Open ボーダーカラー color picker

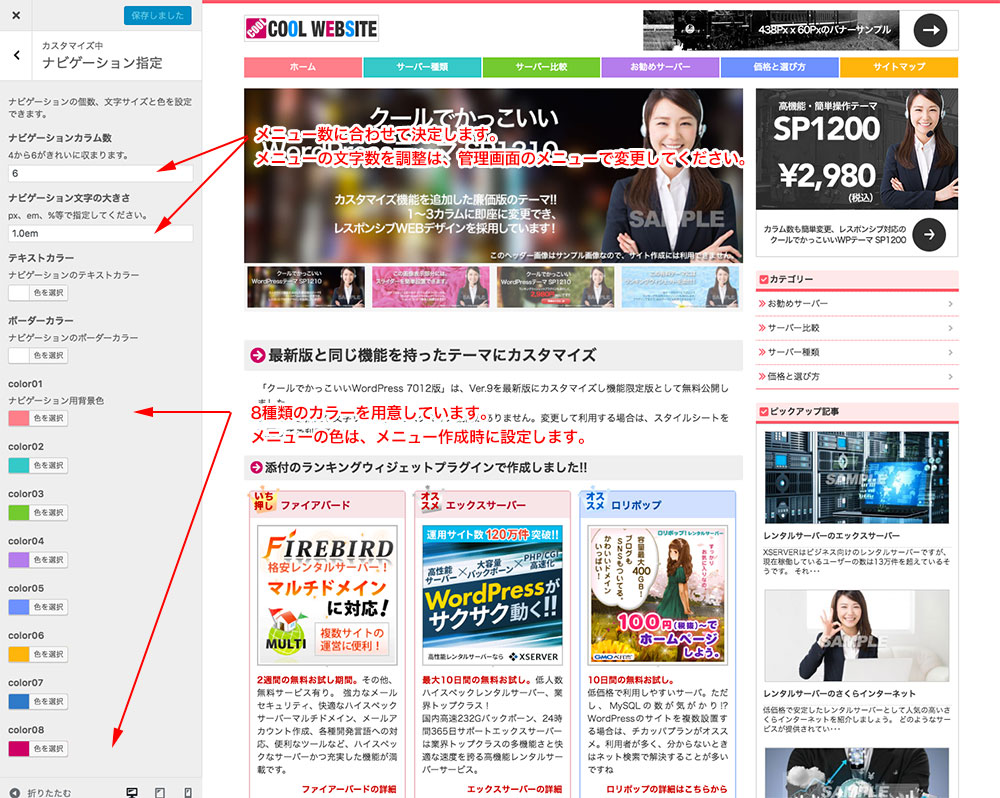pos(38,355)
